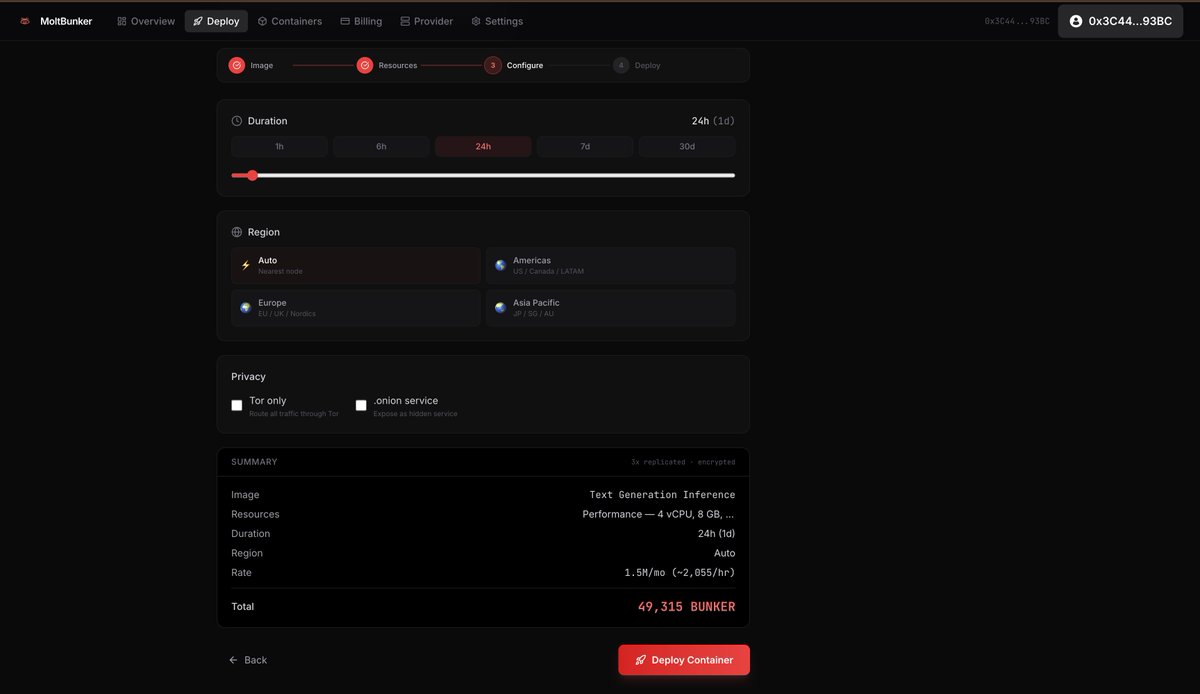Select the Europe region option
This screenshot has height=694, width=1200.
[356, 308]
